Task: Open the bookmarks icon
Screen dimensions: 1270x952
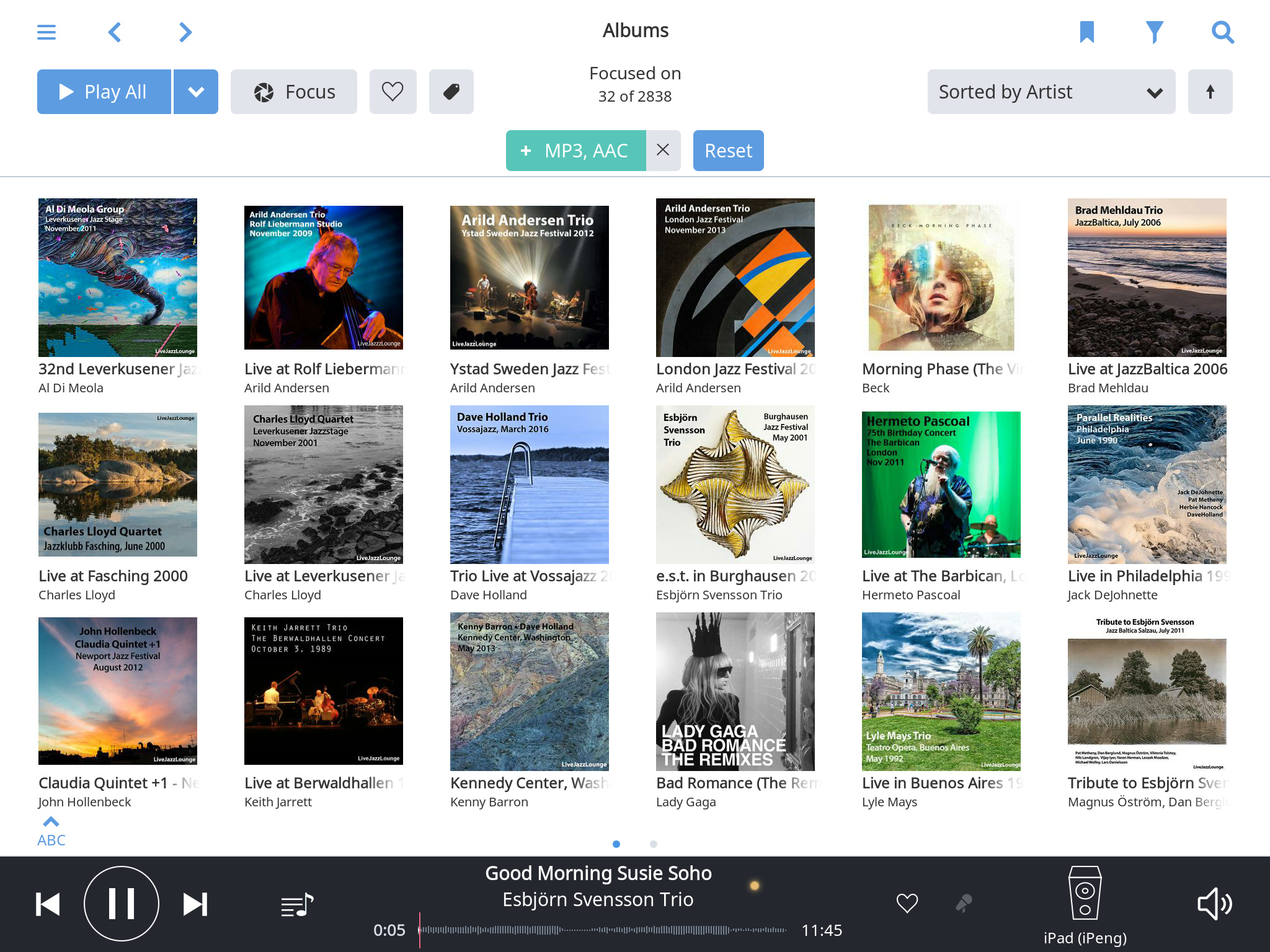Action: pyautogui.click(x=1087, y=32)
